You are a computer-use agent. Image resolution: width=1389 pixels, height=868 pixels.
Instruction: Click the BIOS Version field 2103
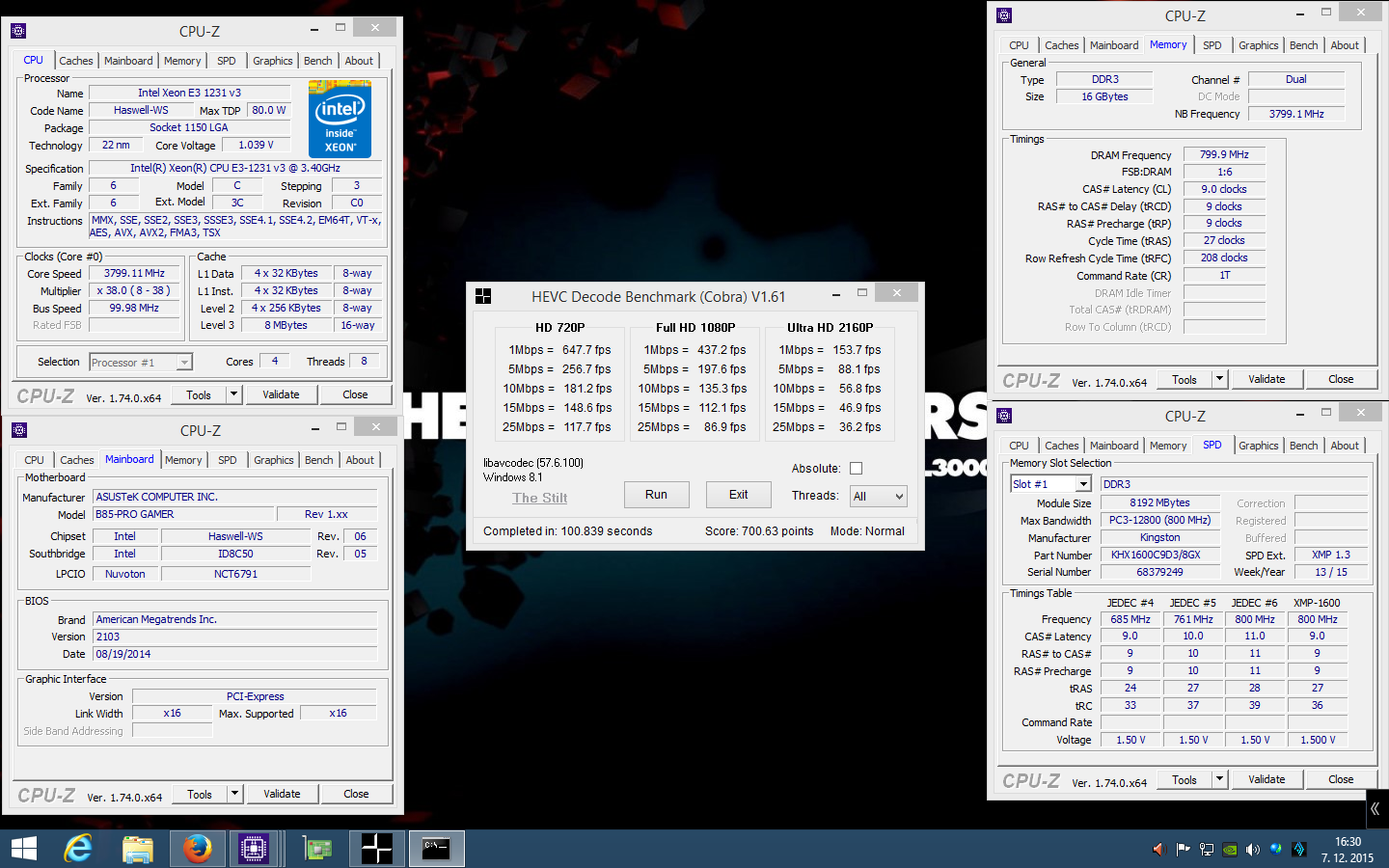pos(234,637)
